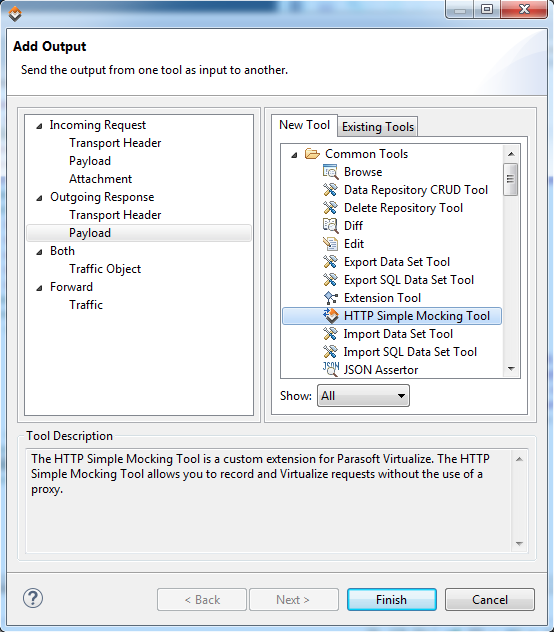Select Attachment under Incoming Request
This screenshot has width=554, height=632.
pyautogui.click(x=100, y=179)
